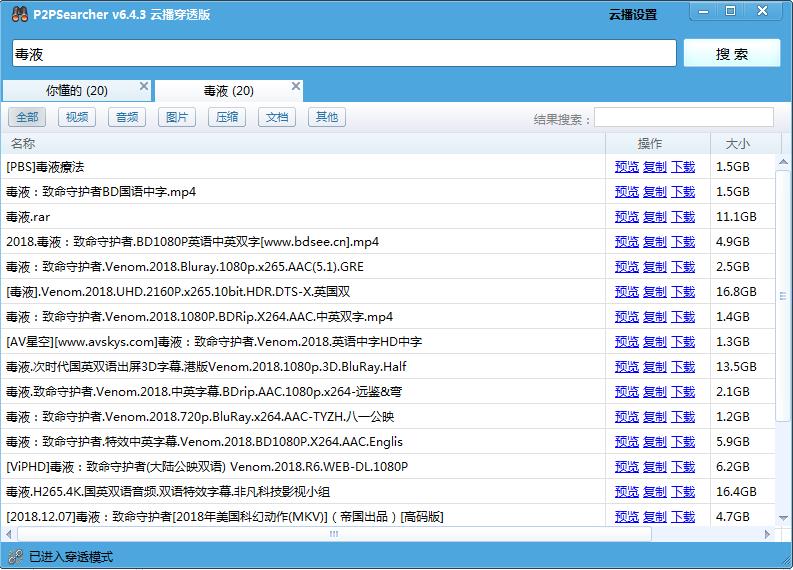
Task: Open 云播设置 cloud play settings
Action: [x=633, y=15]
